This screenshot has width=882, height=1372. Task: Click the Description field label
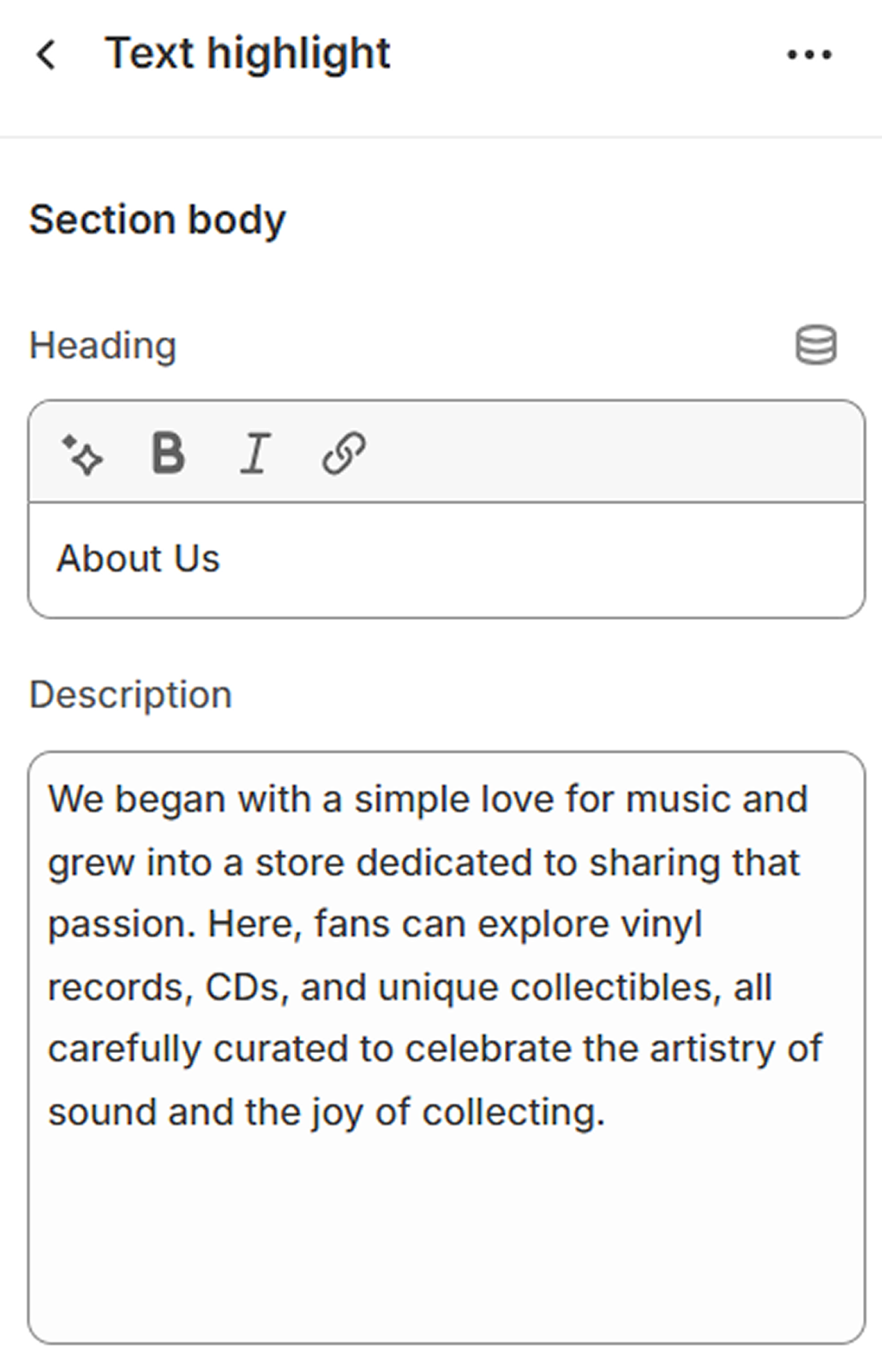(130, 695)
